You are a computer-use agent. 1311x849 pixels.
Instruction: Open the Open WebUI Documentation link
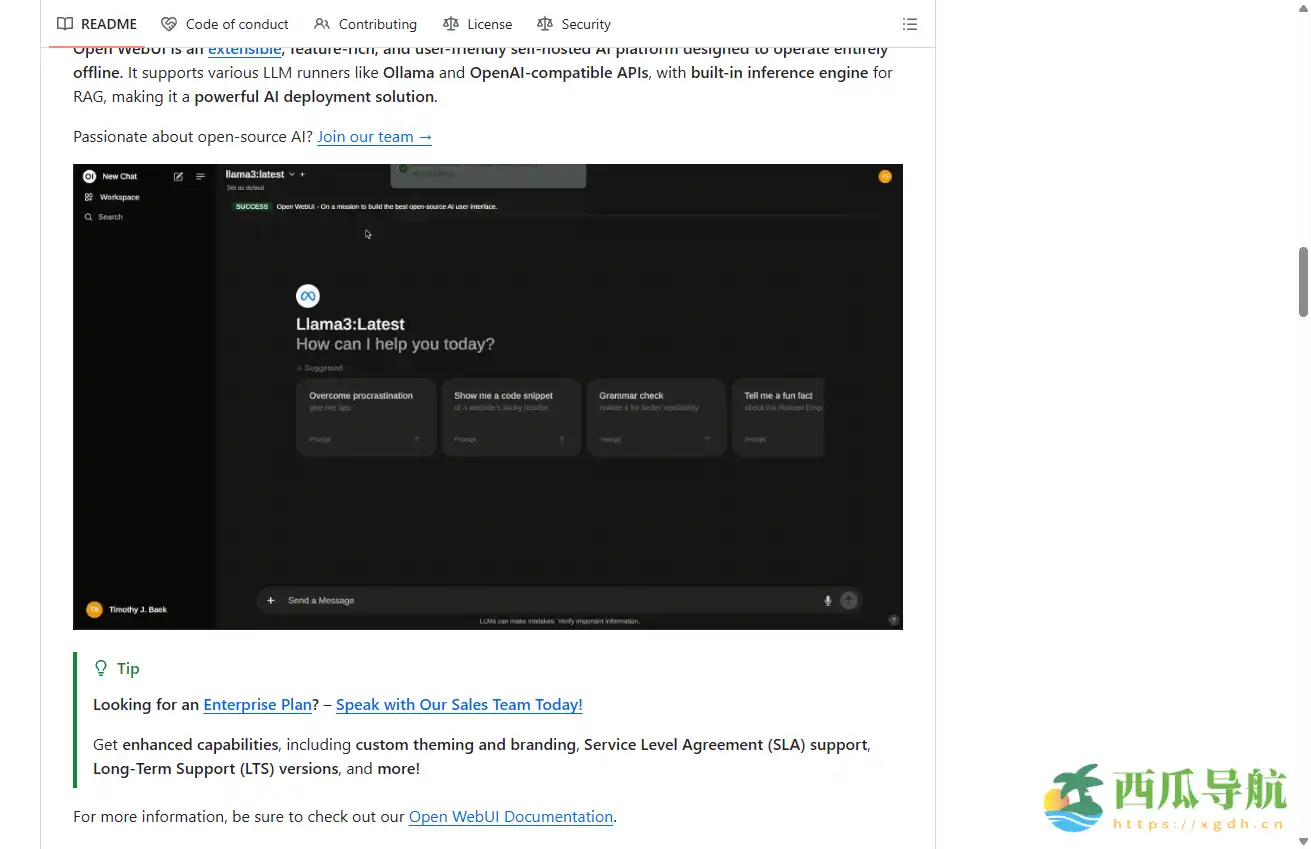tap(510, 817)
